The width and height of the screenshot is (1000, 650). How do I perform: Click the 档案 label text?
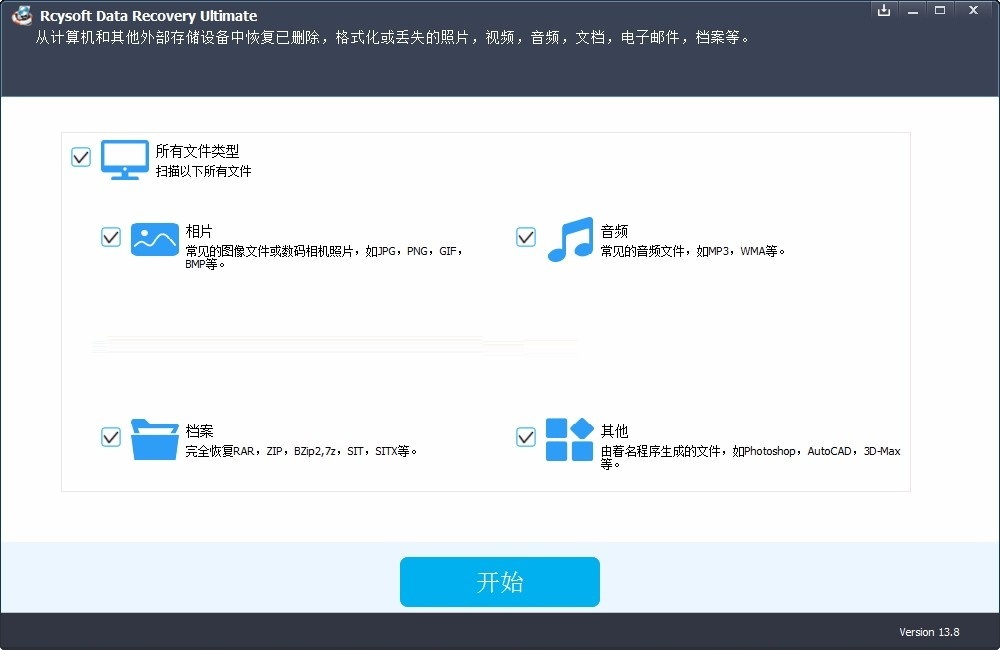click(x=199, y=431)
